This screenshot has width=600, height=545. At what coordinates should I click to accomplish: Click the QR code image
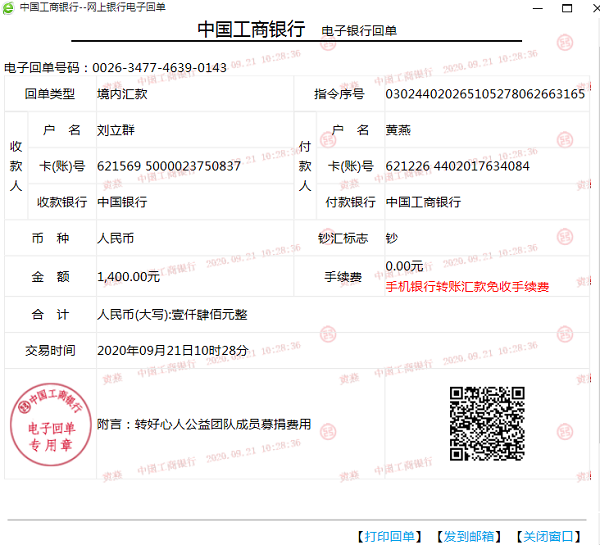click(487, 424)
